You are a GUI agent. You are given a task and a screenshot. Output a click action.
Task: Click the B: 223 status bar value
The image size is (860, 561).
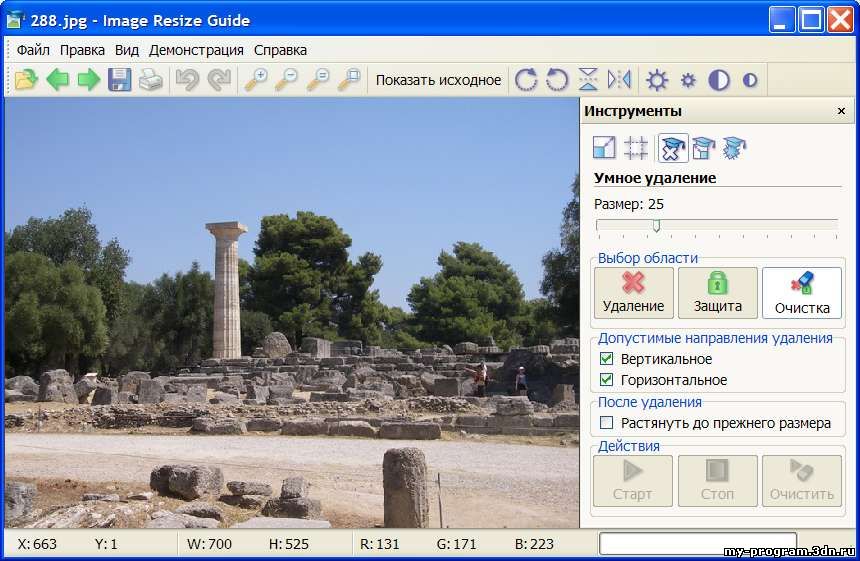[534, 544]
